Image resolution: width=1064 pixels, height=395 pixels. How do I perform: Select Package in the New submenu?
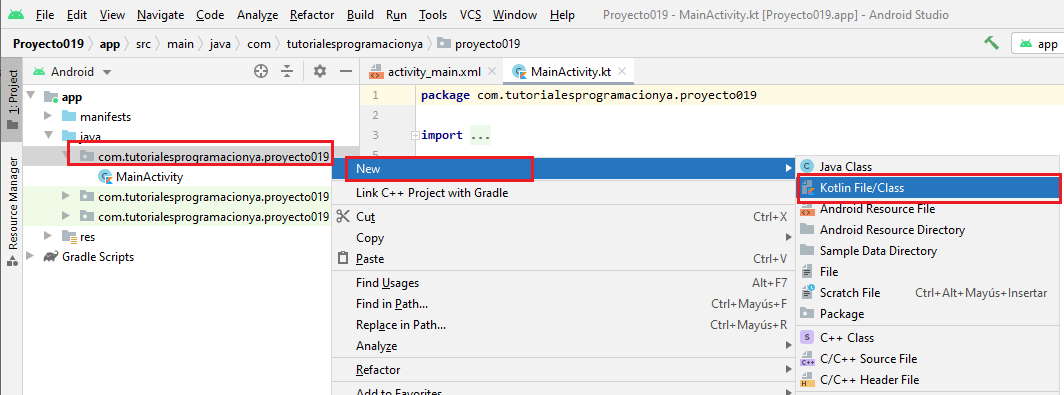pos(929,314)
